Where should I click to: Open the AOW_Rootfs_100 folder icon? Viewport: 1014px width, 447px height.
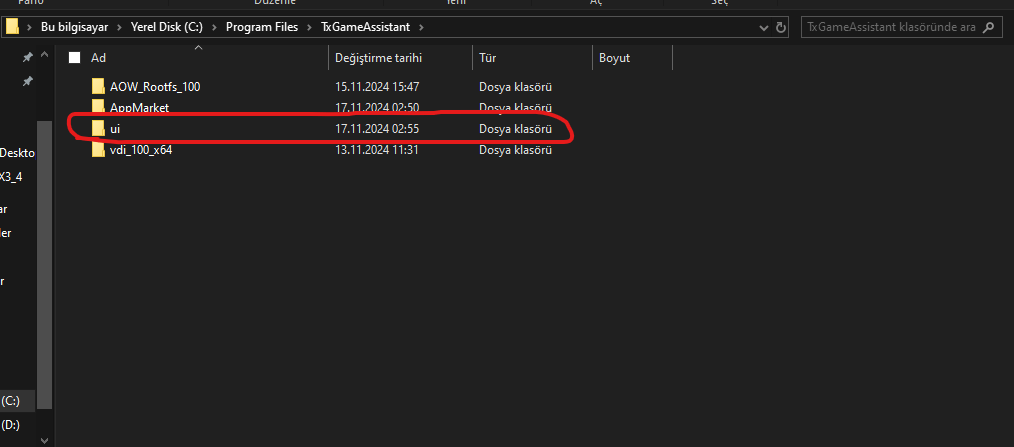coord(98,86)
